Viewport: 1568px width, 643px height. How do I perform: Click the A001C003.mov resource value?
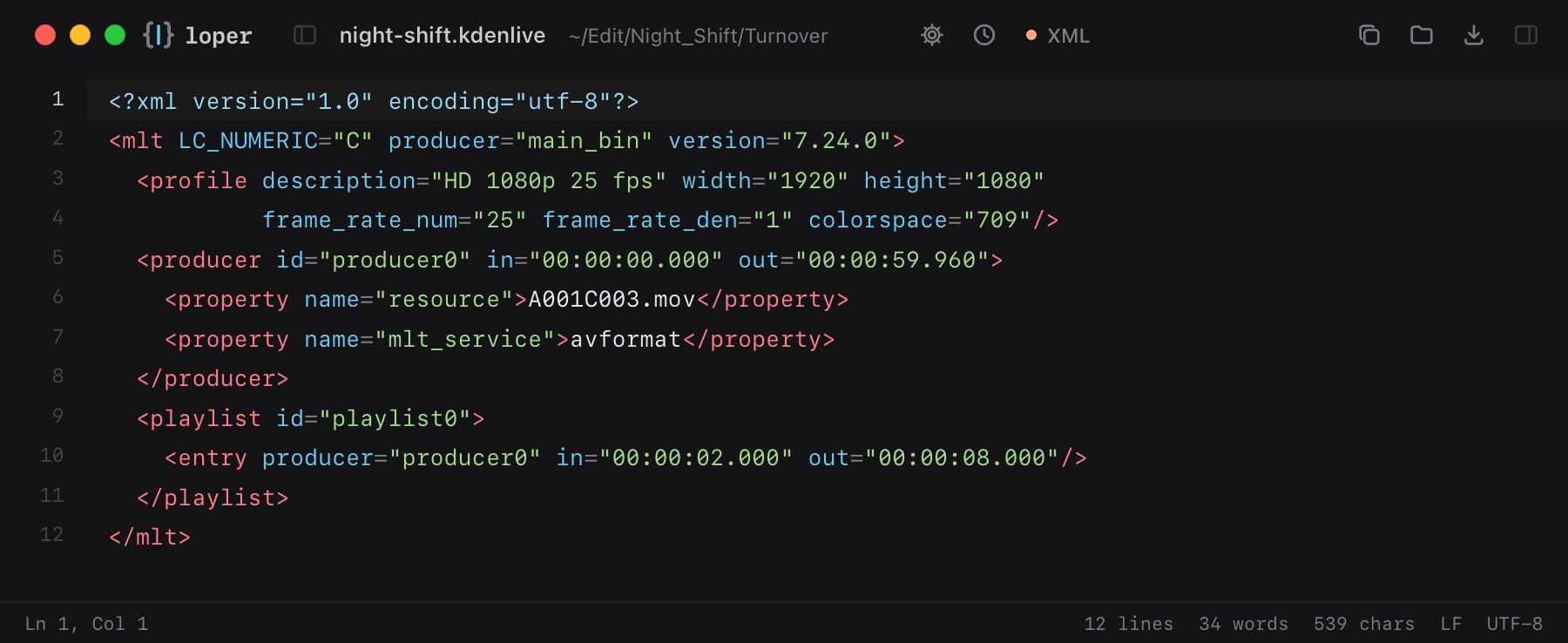click(612, 300)
